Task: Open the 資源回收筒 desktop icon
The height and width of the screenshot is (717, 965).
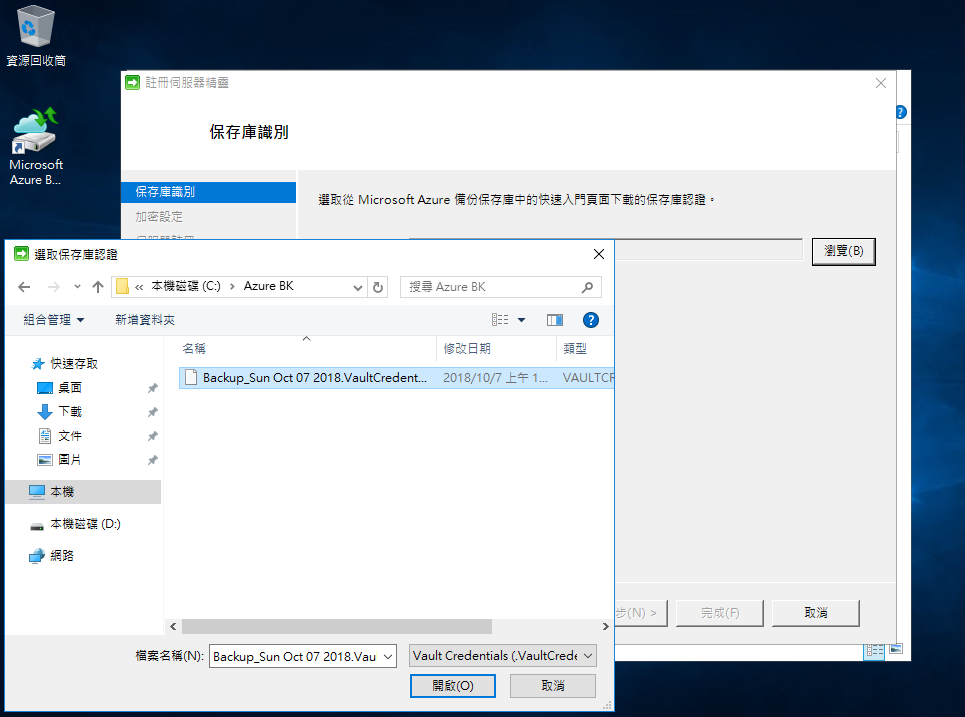Action: (35, 36)
